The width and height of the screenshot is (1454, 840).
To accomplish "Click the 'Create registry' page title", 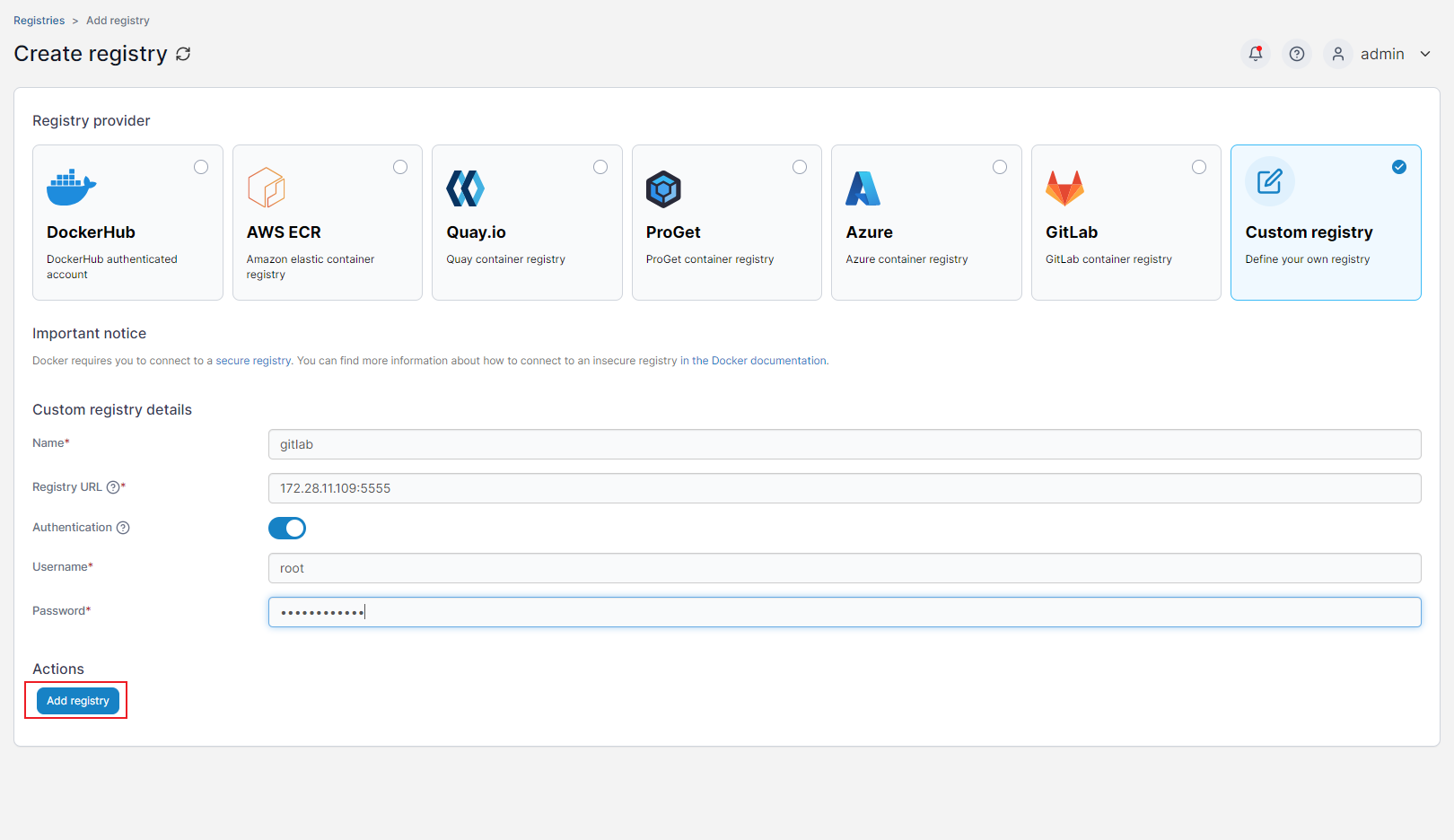I will click(91, 54).
